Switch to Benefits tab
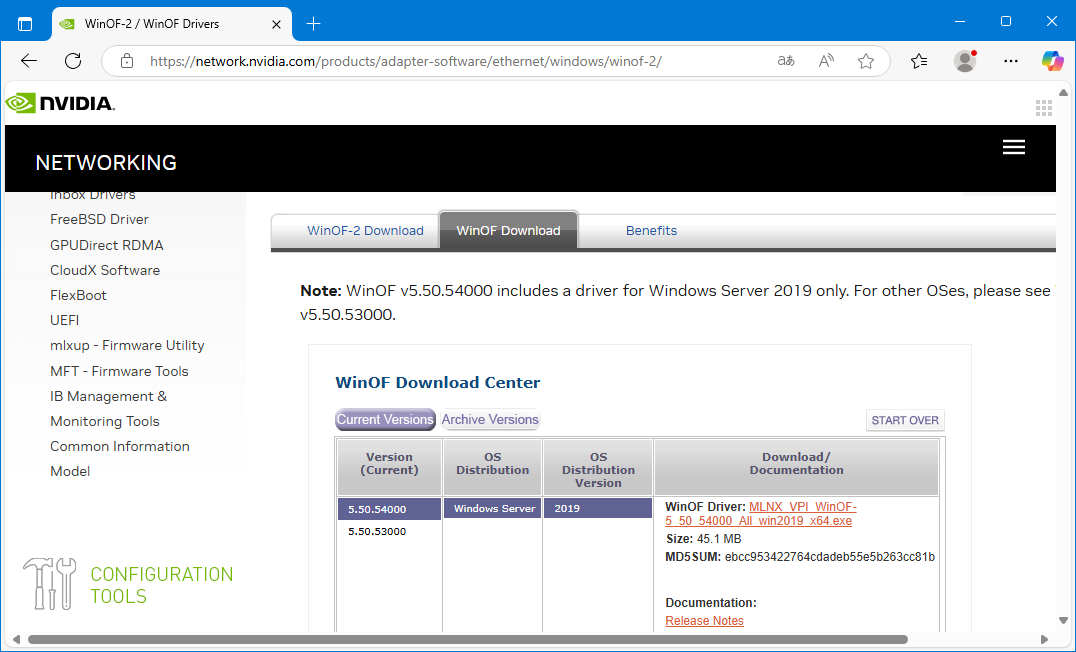The height and width of the screenshot is (652, 1076). [651, 231]
